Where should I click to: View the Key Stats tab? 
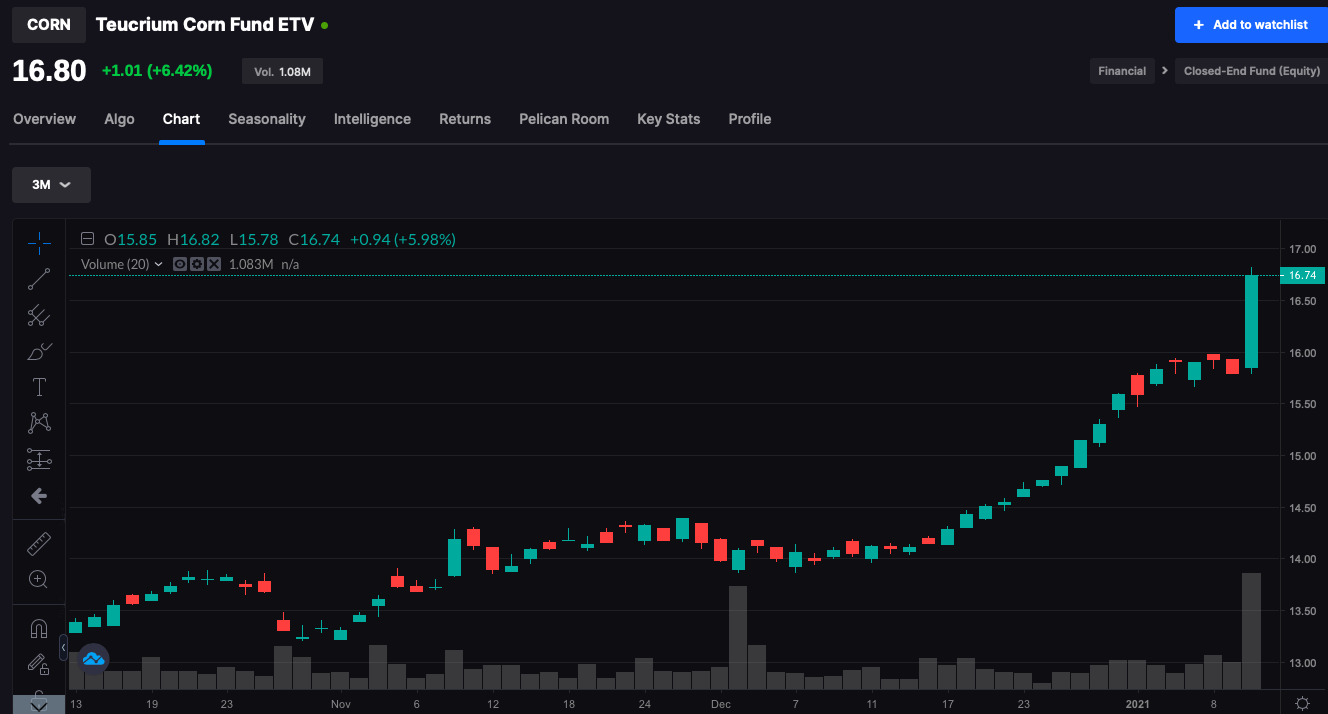point(669,119)
